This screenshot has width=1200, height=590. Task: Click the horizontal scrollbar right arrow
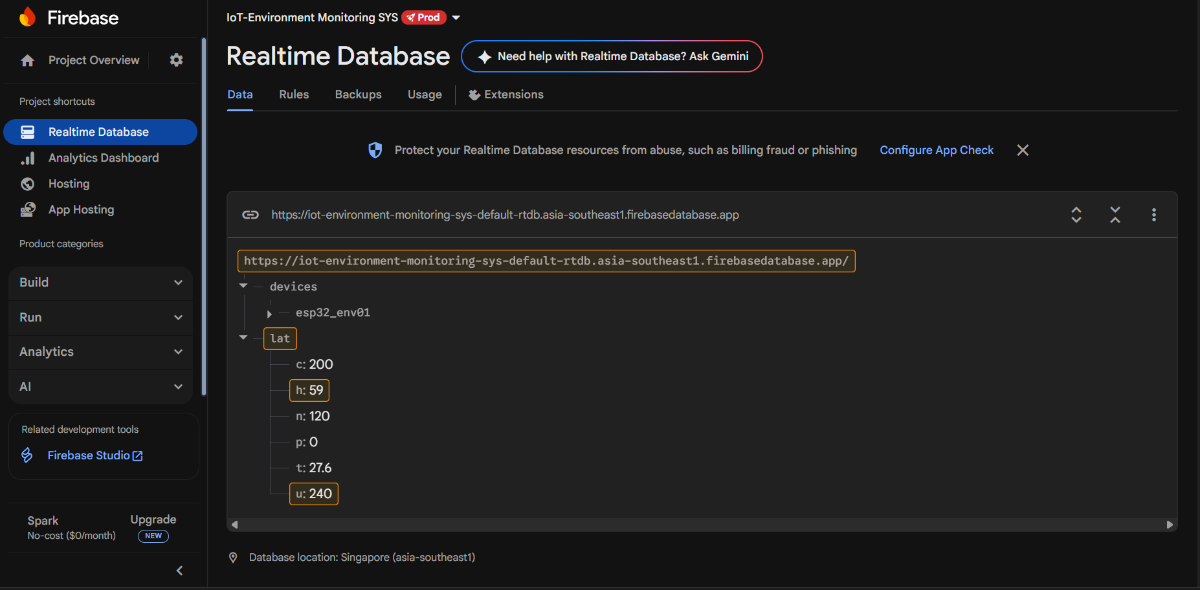[1170, 524]
